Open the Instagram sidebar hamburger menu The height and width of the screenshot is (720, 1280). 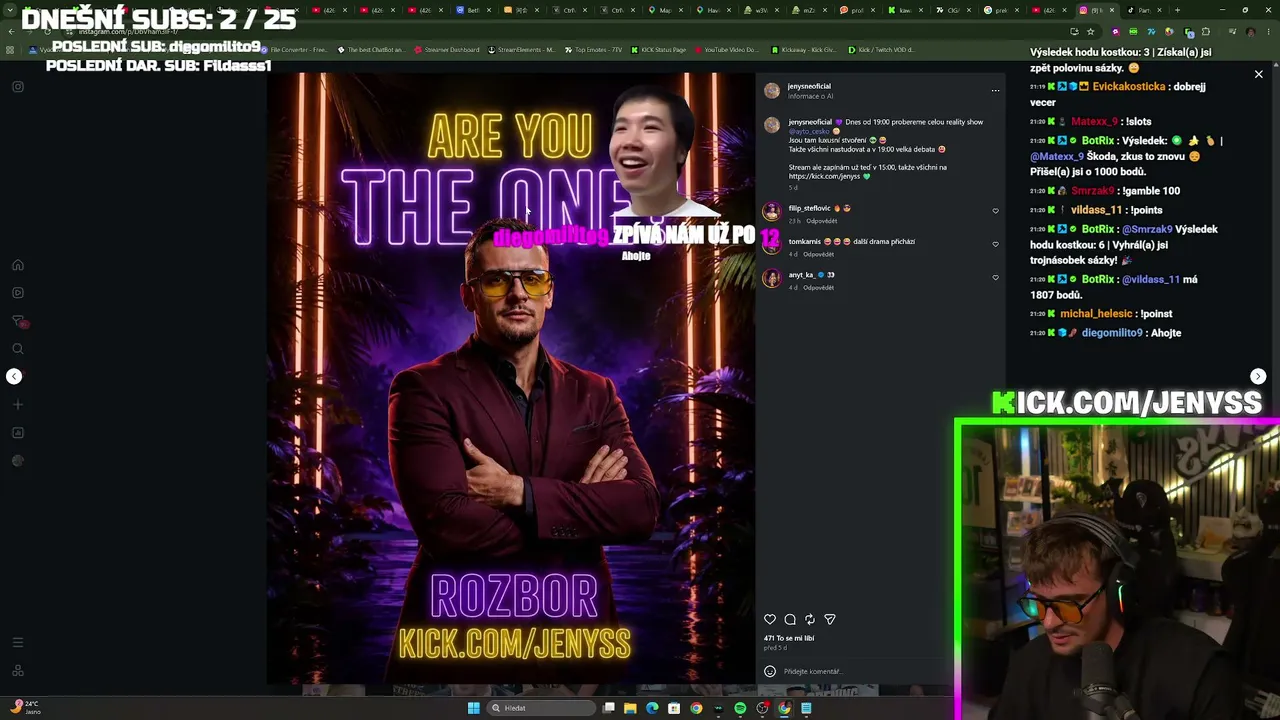[18, 643]
